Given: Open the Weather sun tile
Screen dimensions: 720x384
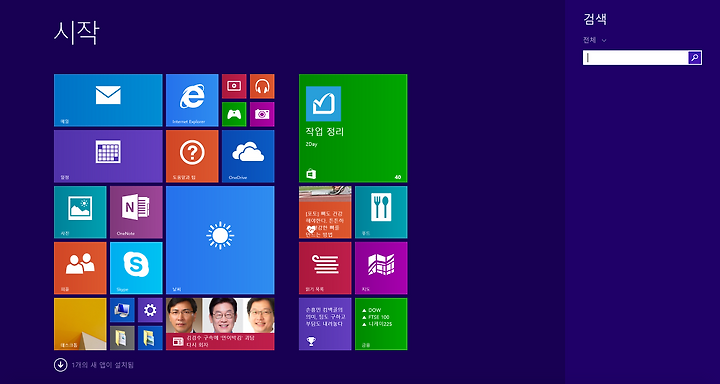Looking at the screenshot, I should [x=220, y=240].
